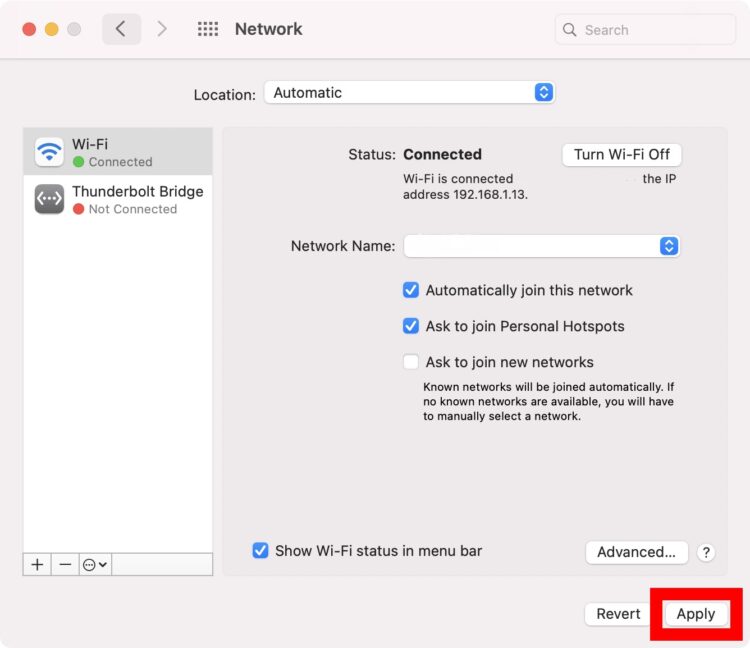Click inside the Search field
The width and height of the screenshot is (750, 648).
[655, 30]
